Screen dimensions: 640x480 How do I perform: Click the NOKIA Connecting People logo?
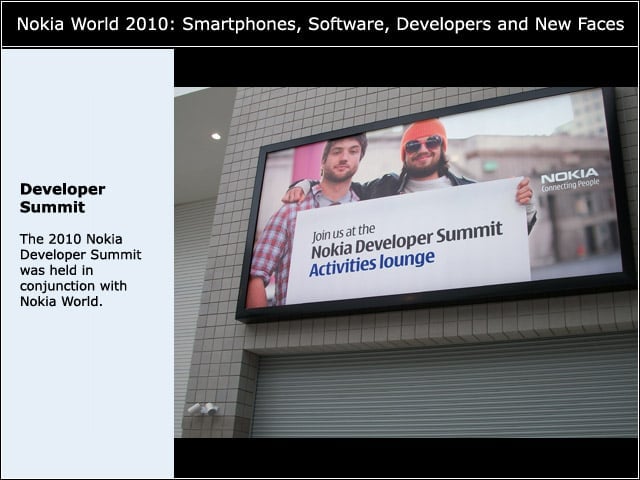tap(570, 180)
